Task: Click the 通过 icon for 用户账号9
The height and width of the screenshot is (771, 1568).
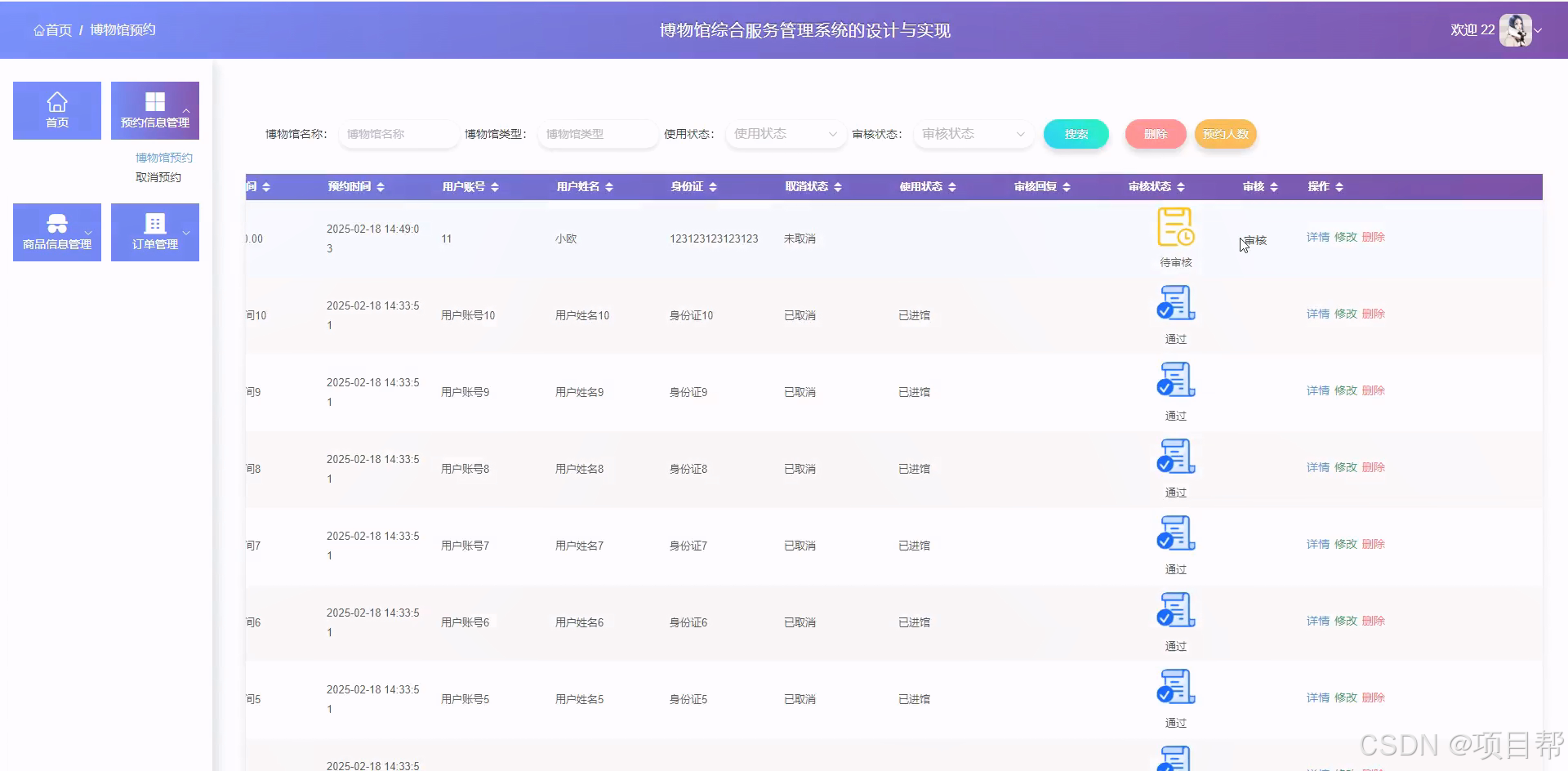Action: click(1176, 380)
